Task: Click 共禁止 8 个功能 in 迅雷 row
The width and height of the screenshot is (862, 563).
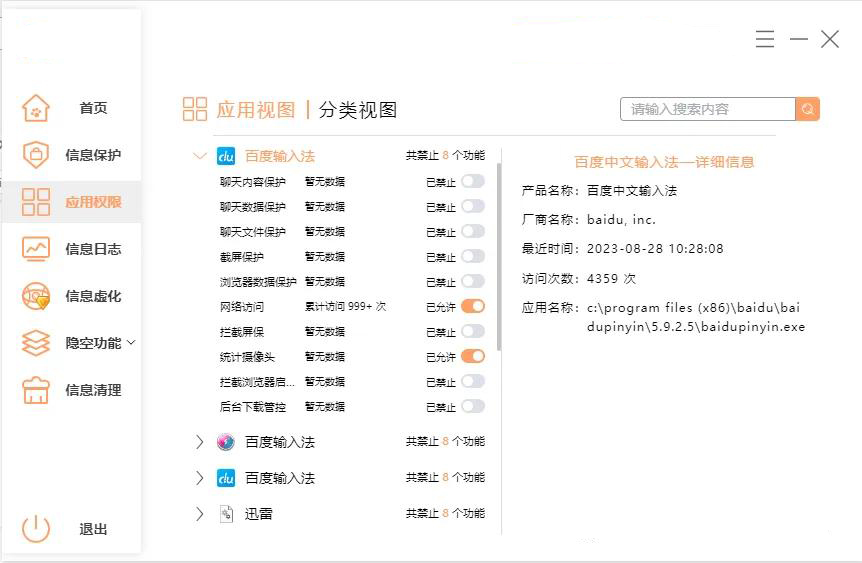Action: coord(445,513)
